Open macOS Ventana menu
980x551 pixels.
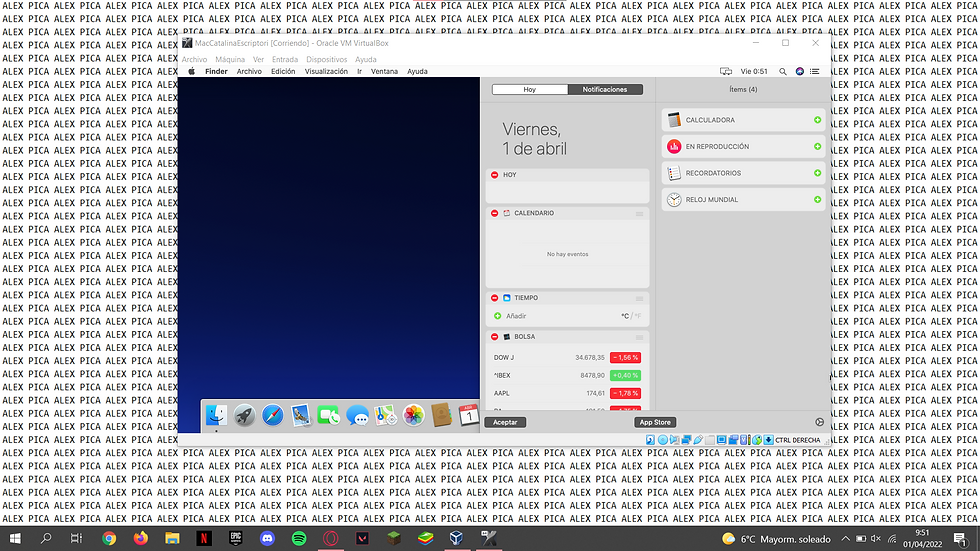384,71
